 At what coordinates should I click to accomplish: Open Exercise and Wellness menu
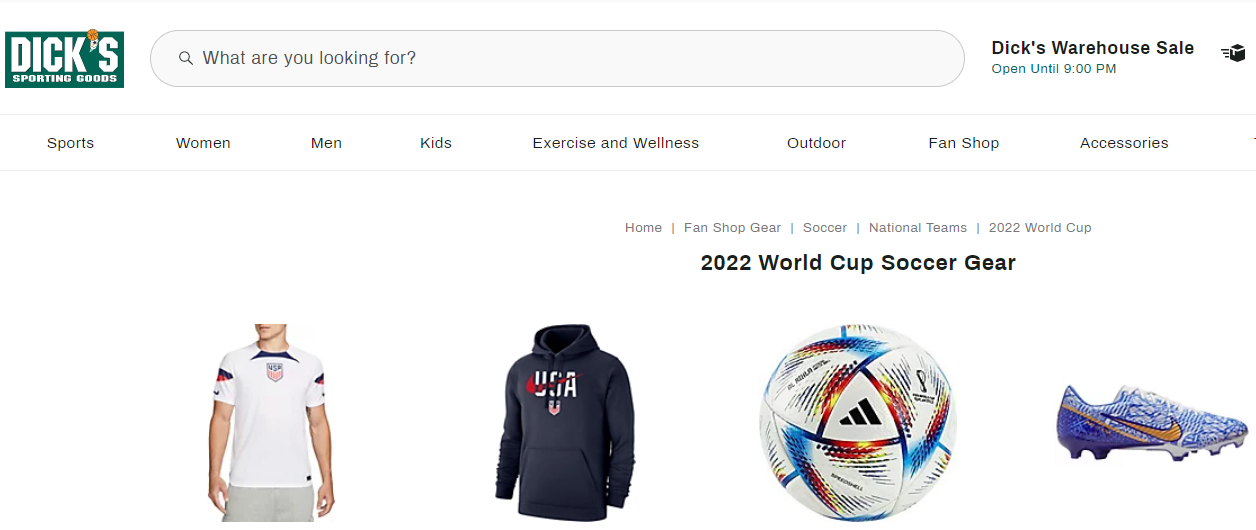pos(615,143)
